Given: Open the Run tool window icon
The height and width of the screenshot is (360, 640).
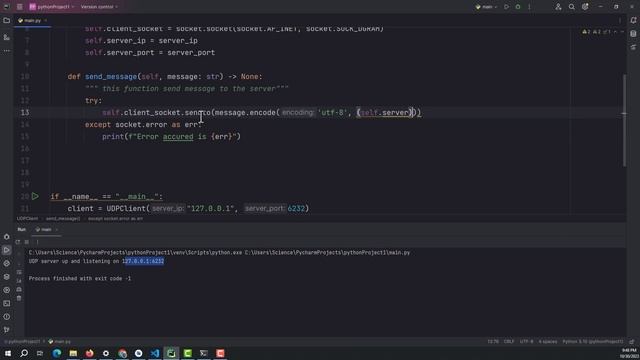Looking at the screenshot, I should pos(7,250).
